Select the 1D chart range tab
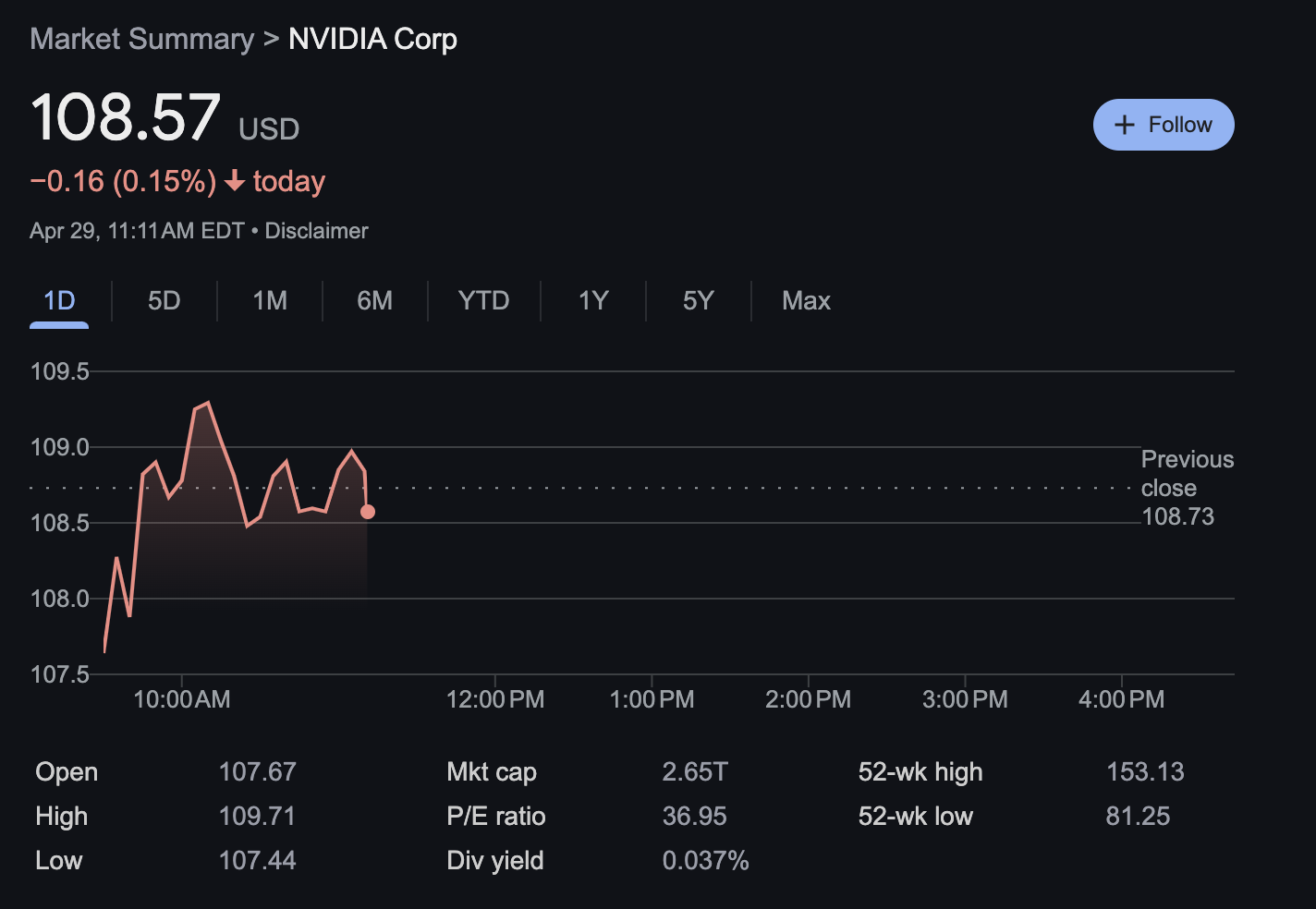This screenshot has height=909, width=1316. click(59, 301)
